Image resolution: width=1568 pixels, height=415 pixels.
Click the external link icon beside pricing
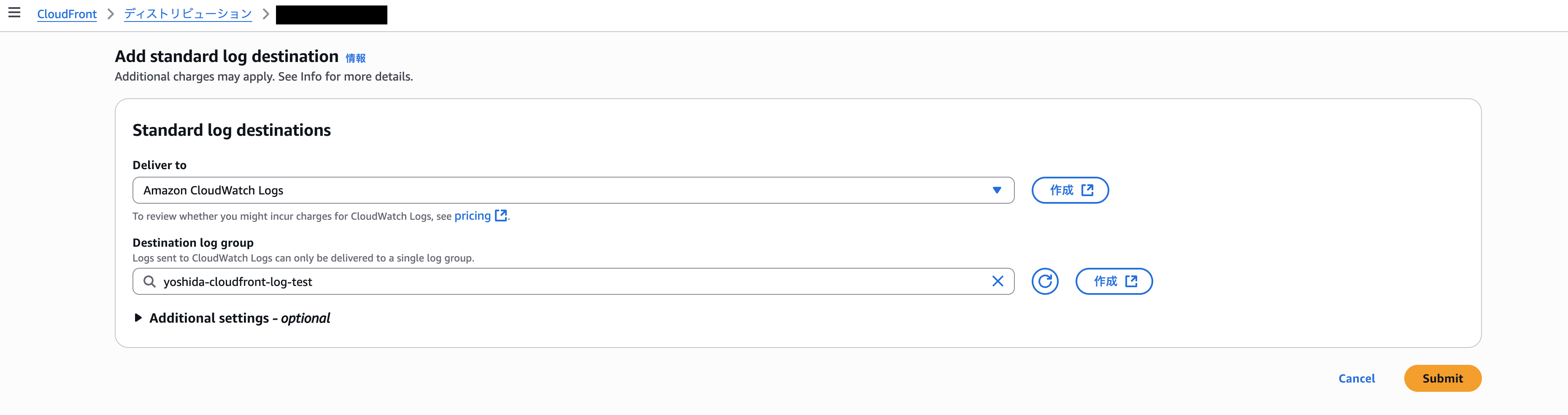(501, 216)
